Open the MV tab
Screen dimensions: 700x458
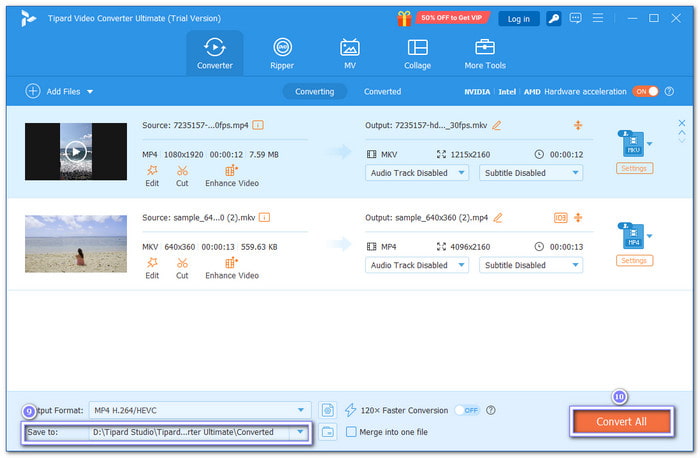tap(350, 54)
